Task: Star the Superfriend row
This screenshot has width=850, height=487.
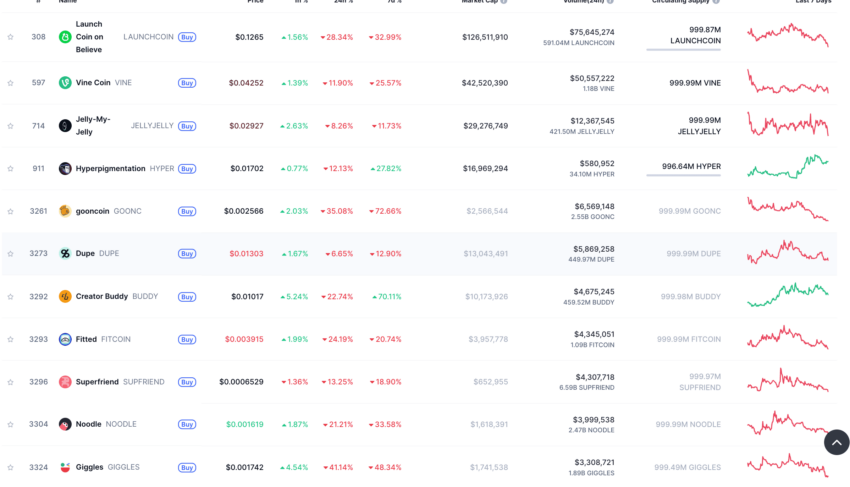Action: tap(10, 382)
